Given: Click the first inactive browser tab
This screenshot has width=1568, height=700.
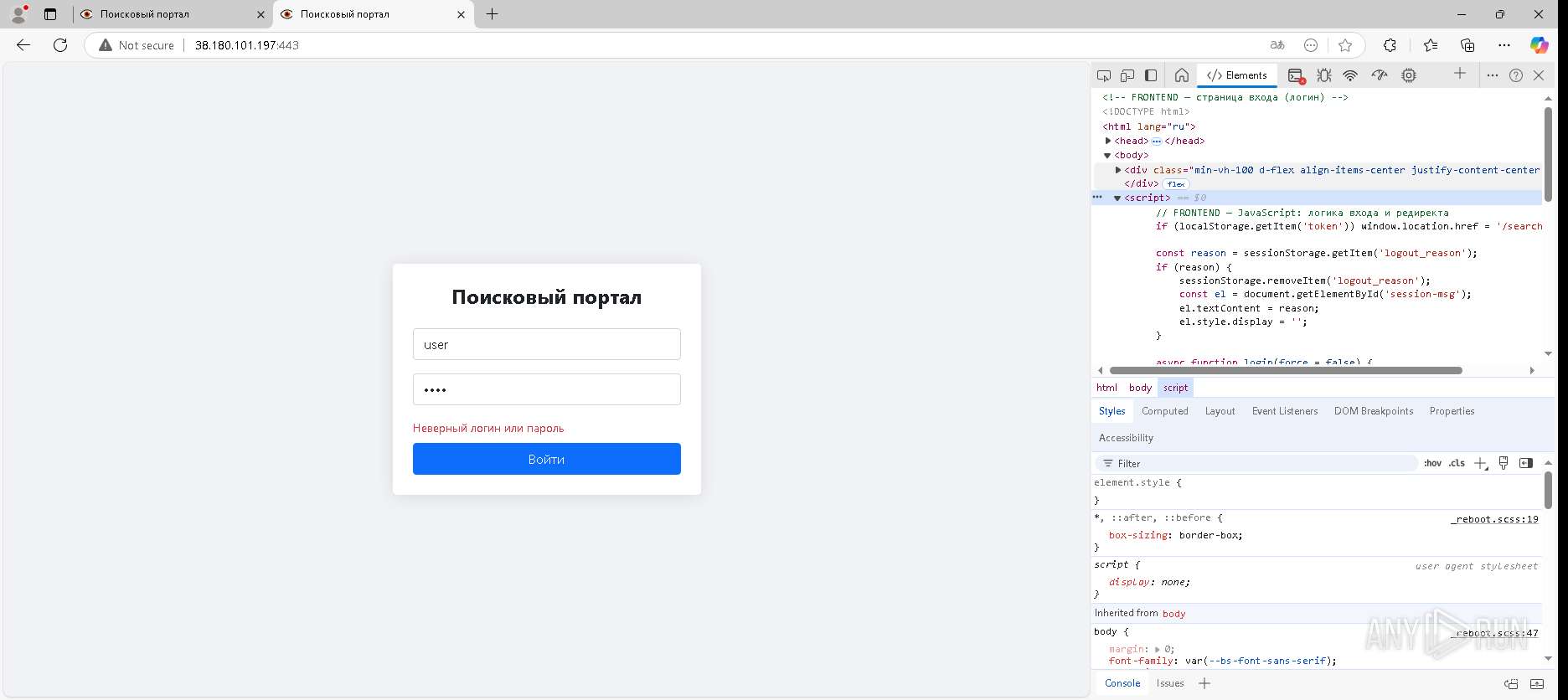Looking at the screenshot, I should coord(173,14).
